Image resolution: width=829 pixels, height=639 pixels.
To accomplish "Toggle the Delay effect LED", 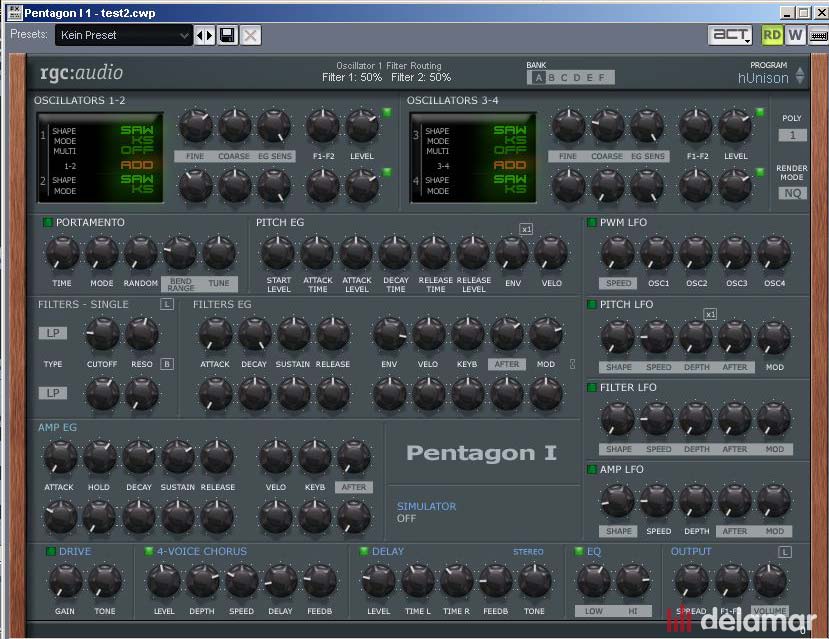I will click(x=364, y=551).
